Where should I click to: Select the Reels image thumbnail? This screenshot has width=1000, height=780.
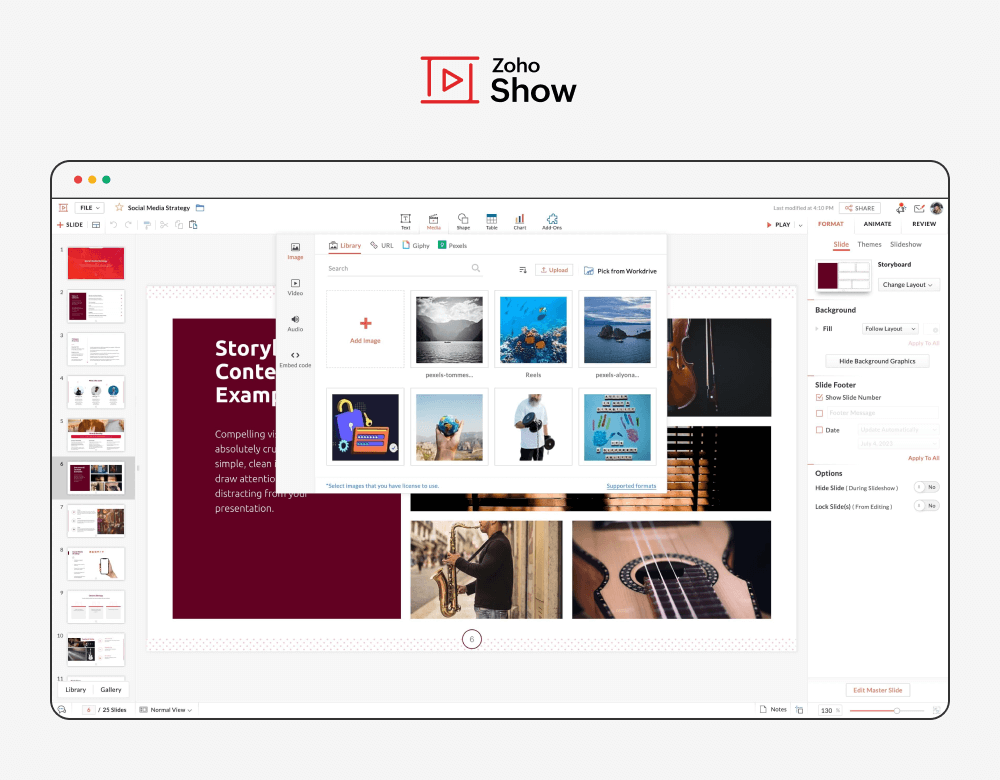533,330
